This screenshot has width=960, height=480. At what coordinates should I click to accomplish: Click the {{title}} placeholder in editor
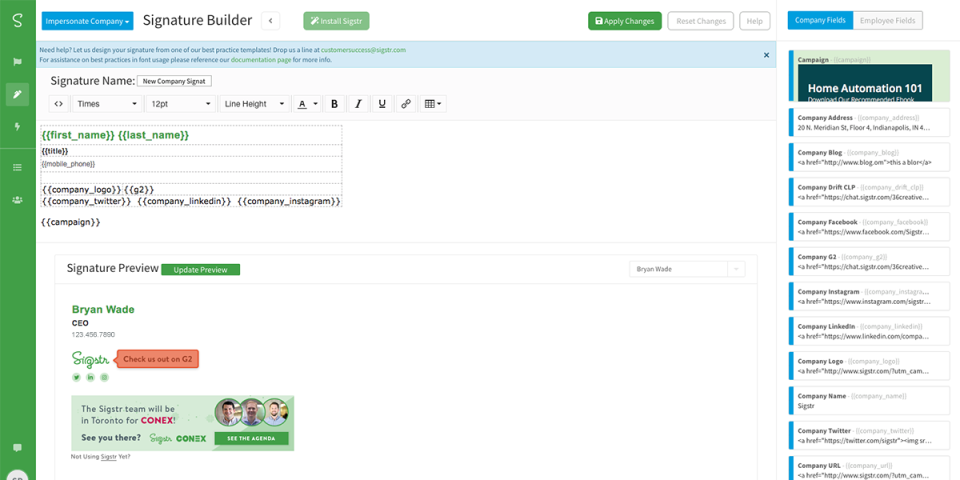click(54, 151)
